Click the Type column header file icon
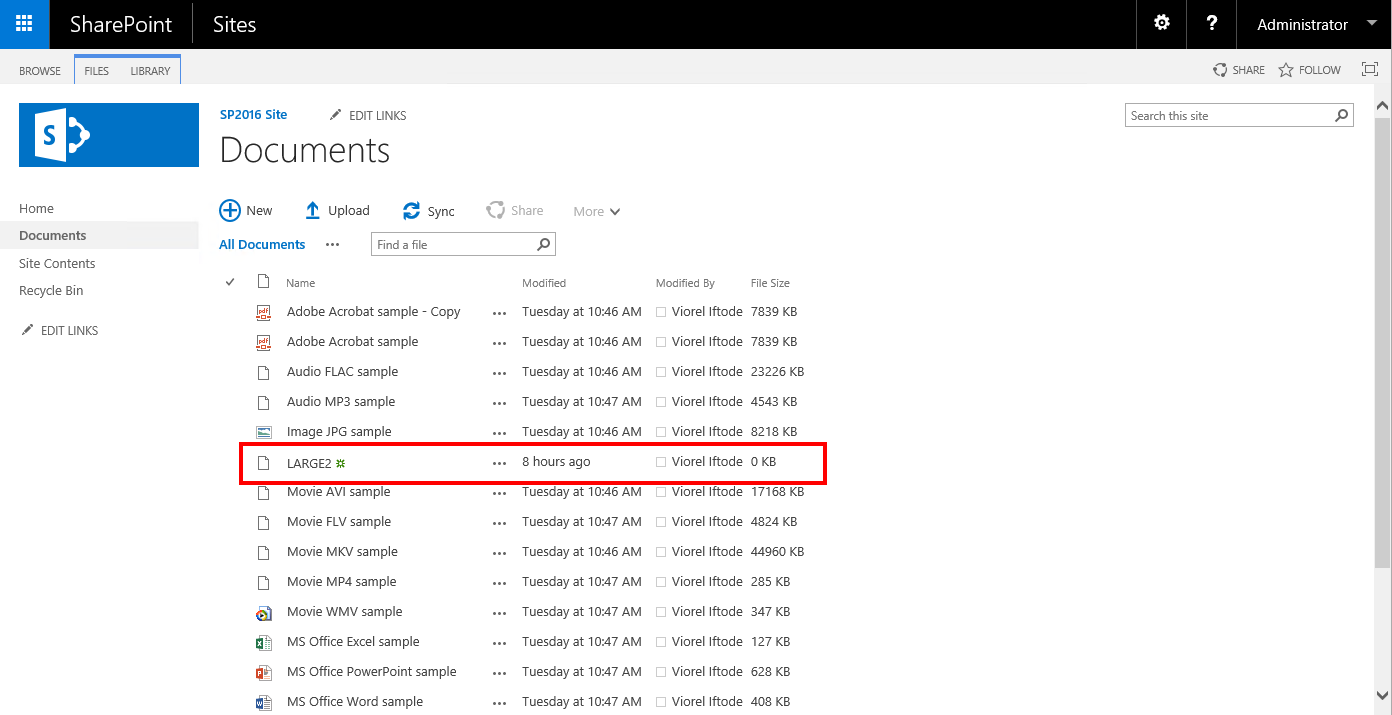1392x715 pixels. pyautogui.click(x=264, y=281)
